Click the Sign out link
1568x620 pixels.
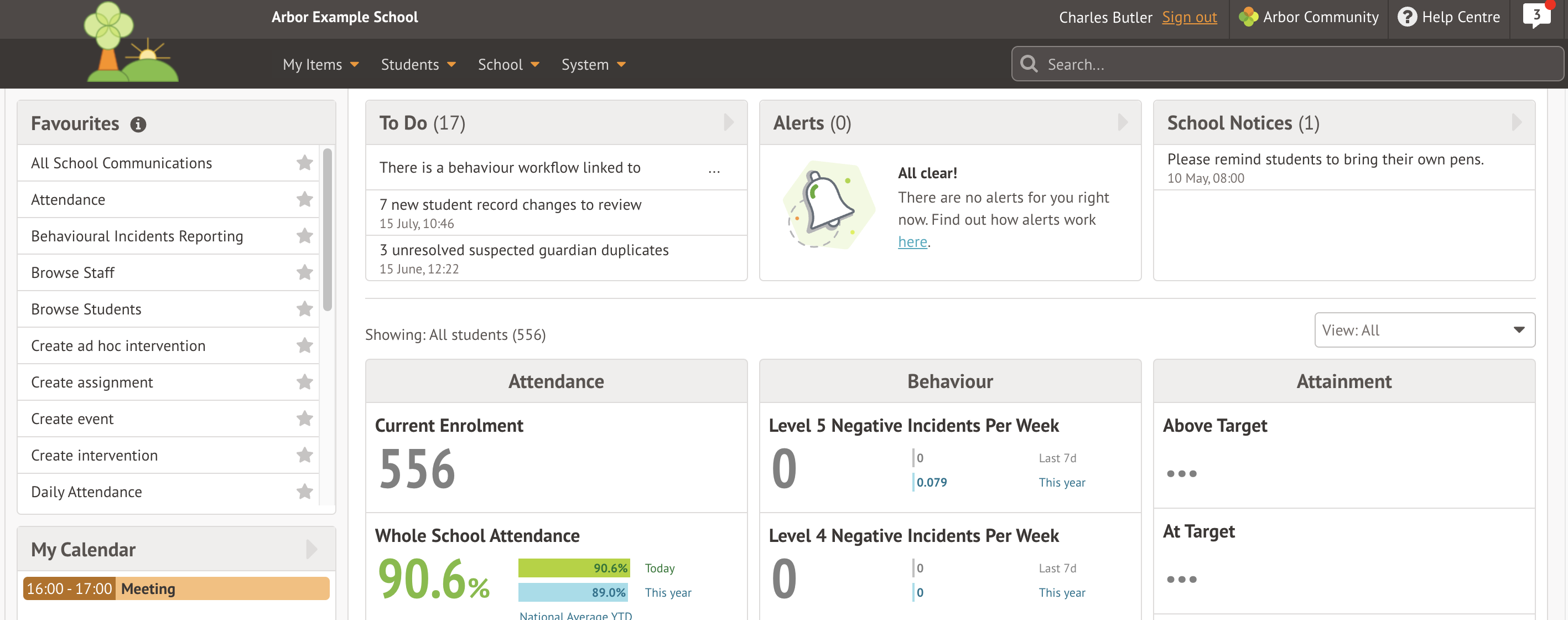(x=1190, y=17)
